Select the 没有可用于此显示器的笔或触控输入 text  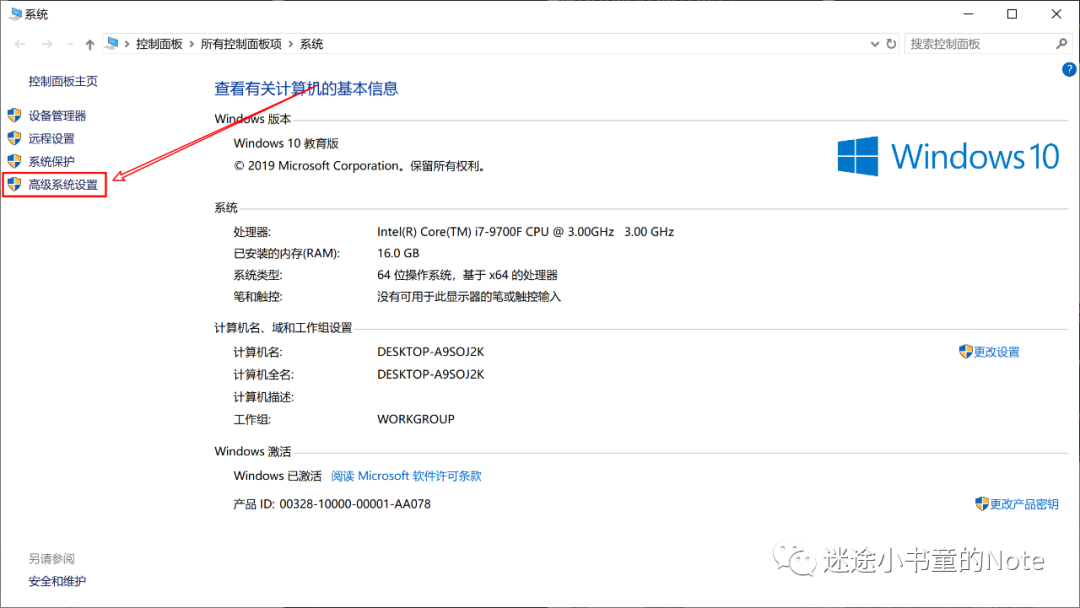click(469, 297)
